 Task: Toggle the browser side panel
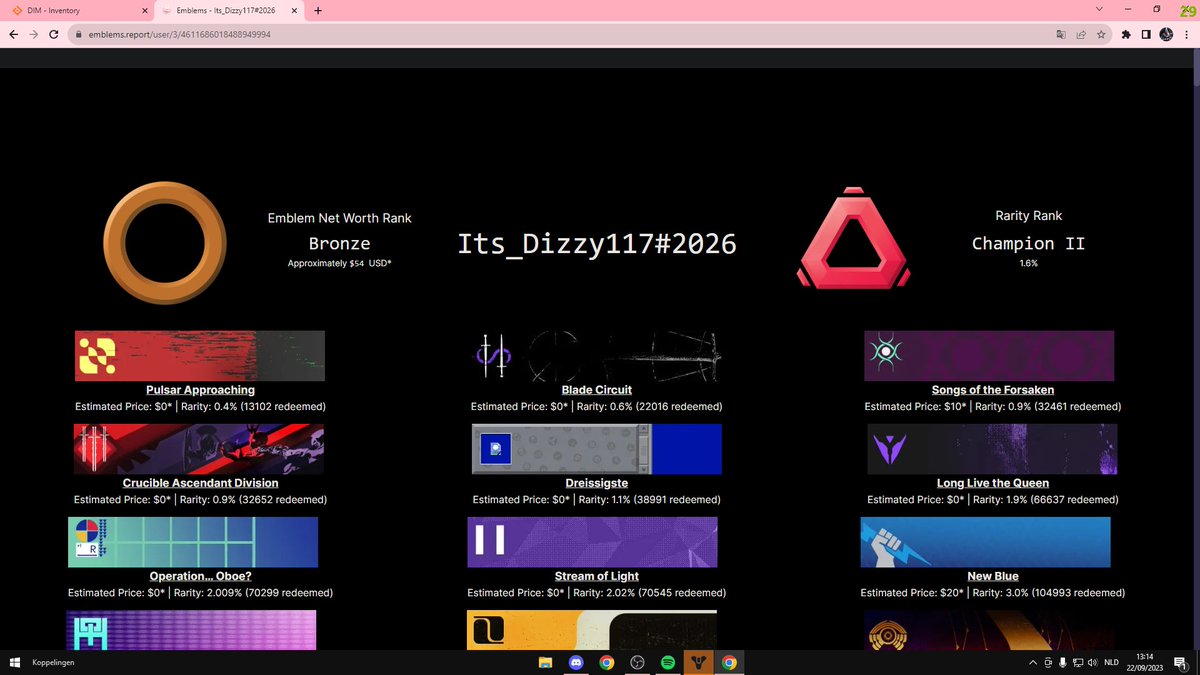tap(1146, 33)
